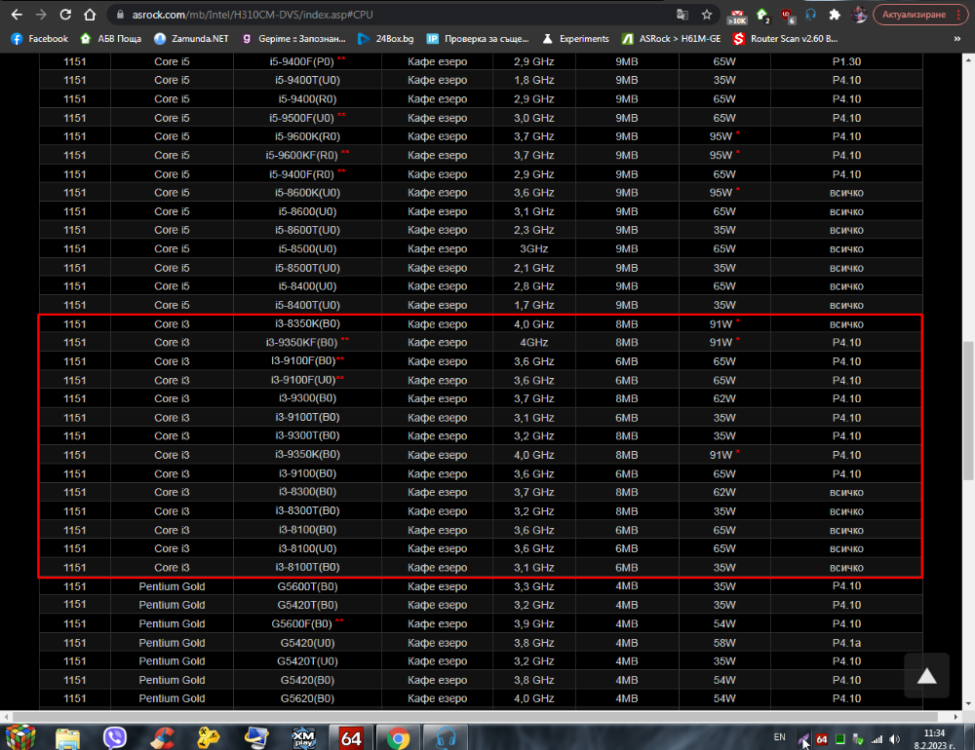Click the i5-9400F(P0) CPU cell
Image resolution: width=975 pixels, height=750 pixels.
(307, 62)
